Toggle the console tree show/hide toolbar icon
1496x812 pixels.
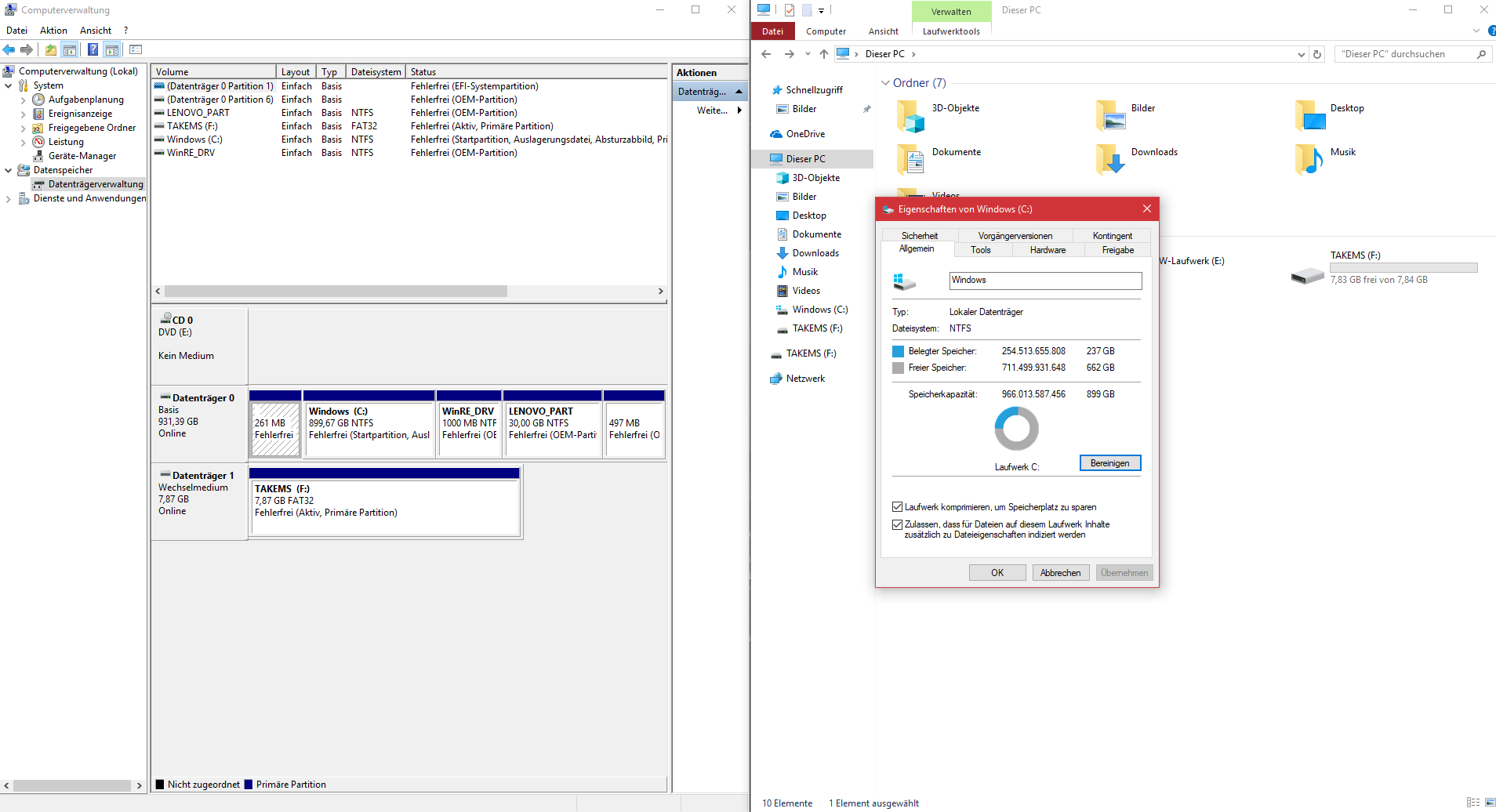70,49
